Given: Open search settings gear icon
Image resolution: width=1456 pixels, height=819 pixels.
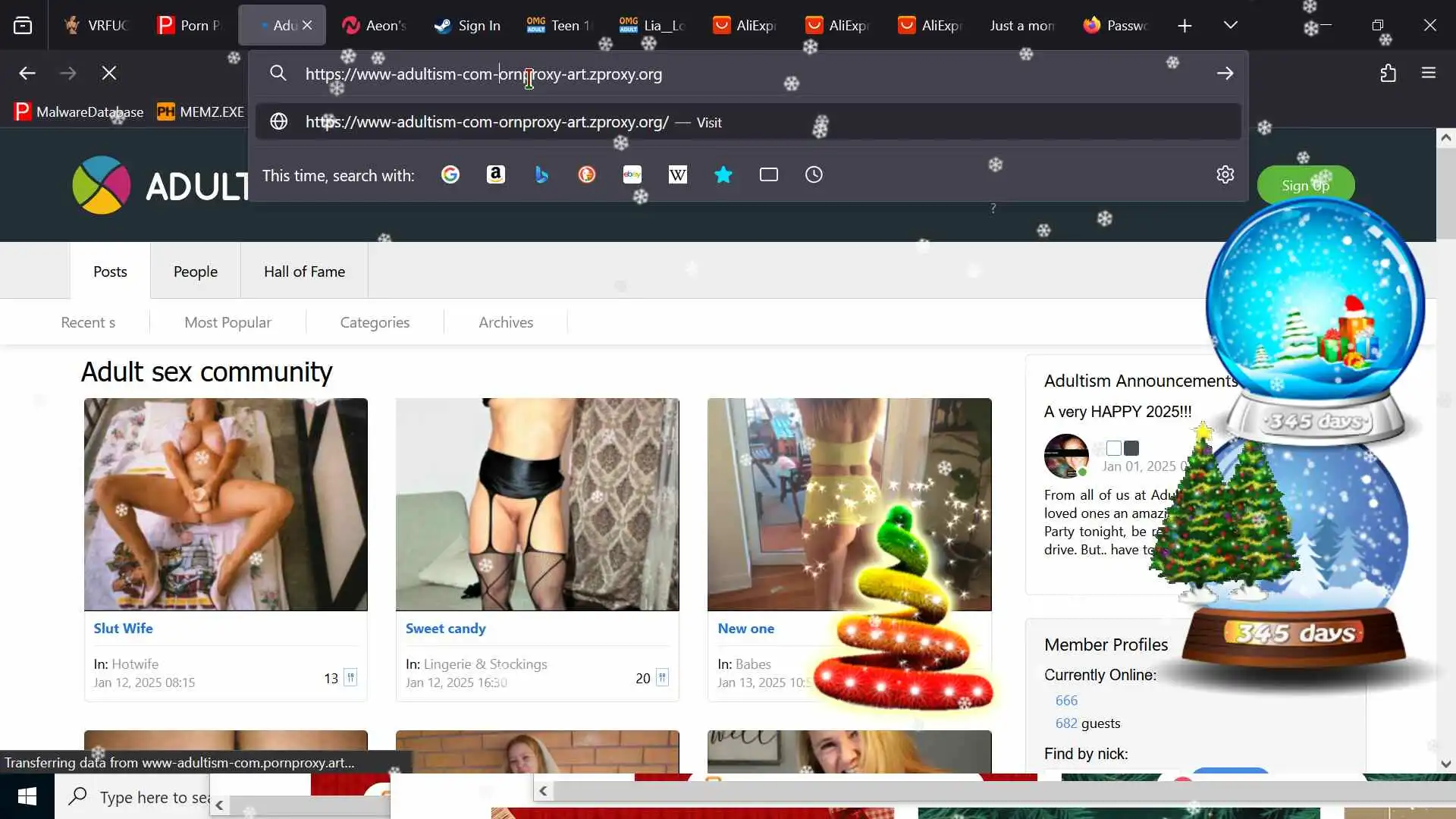Looking at the screenshot, I should (1225, 175).
